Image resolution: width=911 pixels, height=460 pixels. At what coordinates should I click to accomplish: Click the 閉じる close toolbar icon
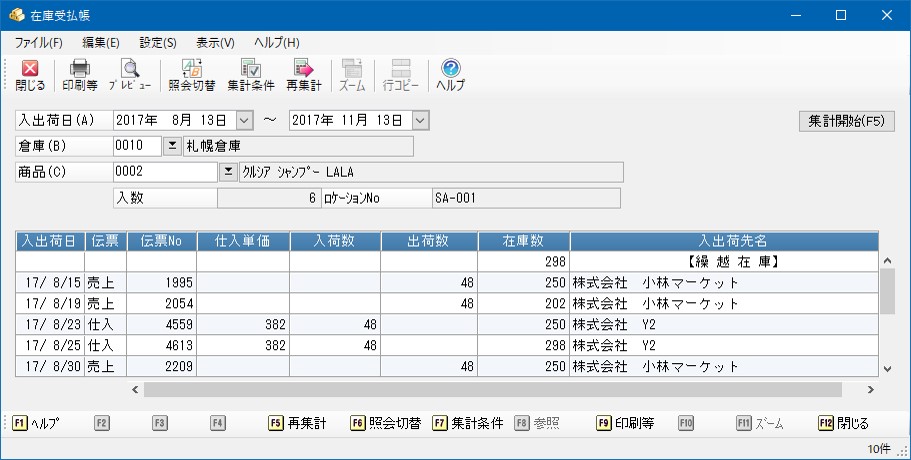point(30,75)
